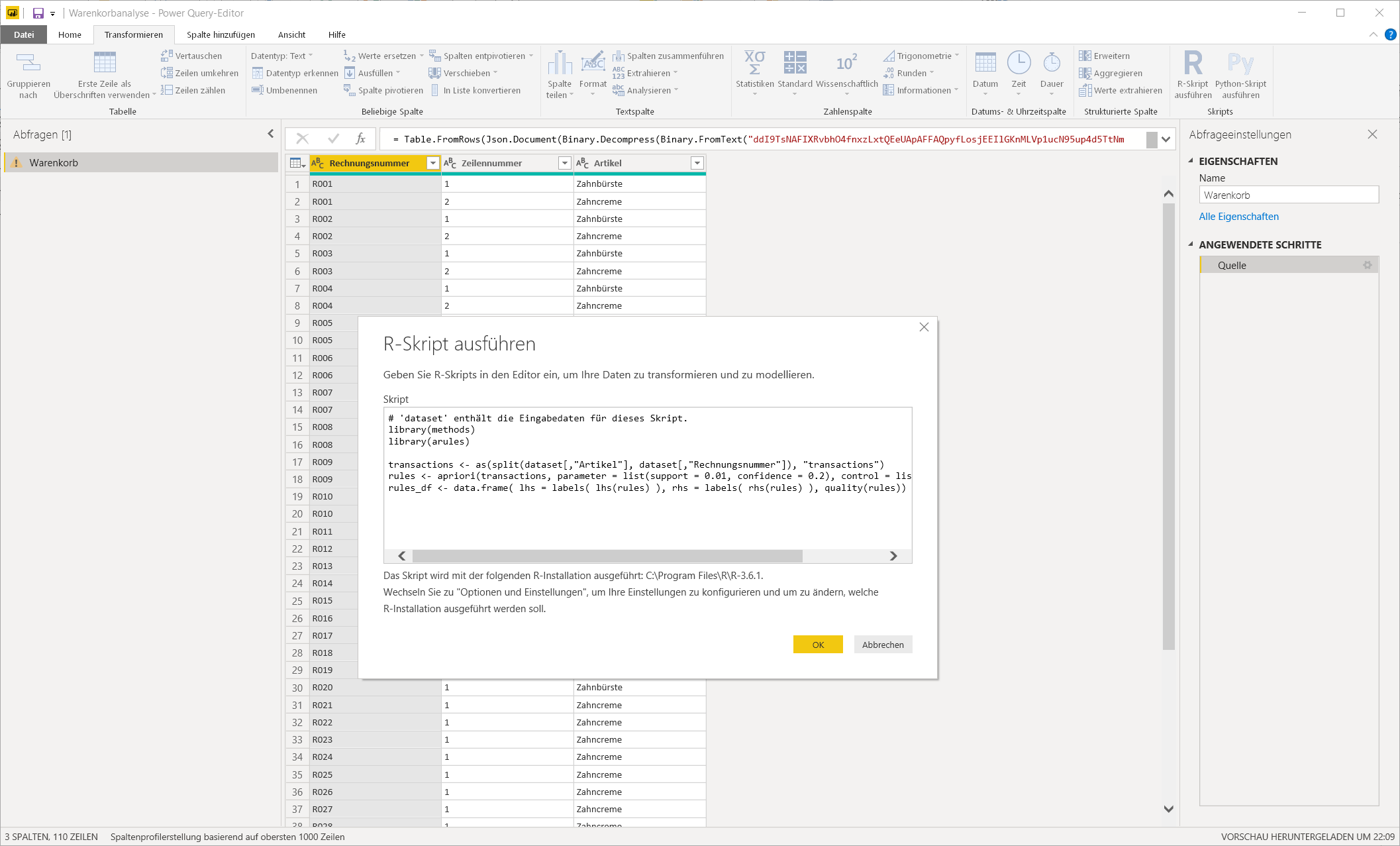Click the Datum icon in ribbon
Image resolution: width=1400 pixels, height=846 pixels.
click(x=985, y=64)
